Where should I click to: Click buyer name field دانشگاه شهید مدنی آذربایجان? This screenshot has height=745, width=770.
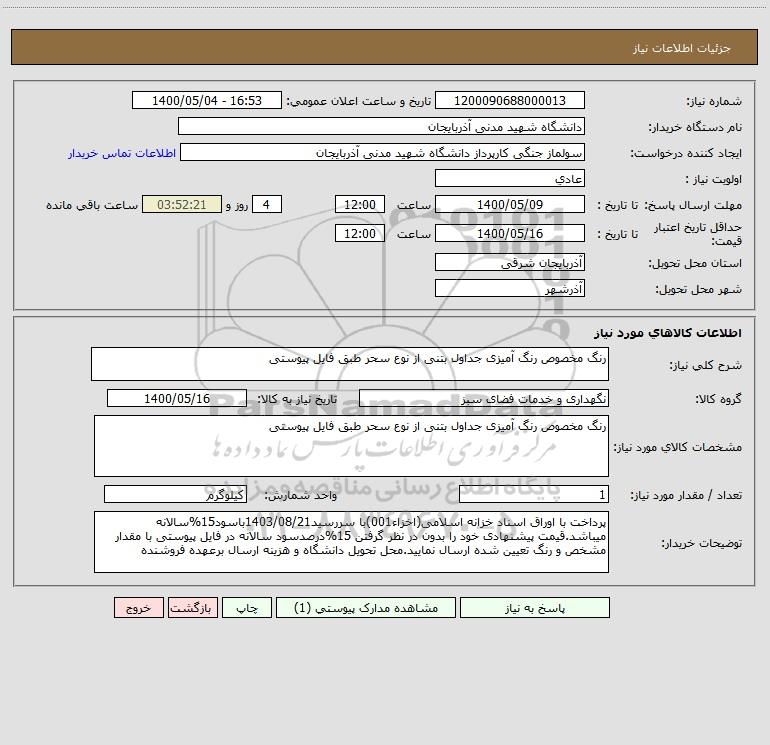381,126
